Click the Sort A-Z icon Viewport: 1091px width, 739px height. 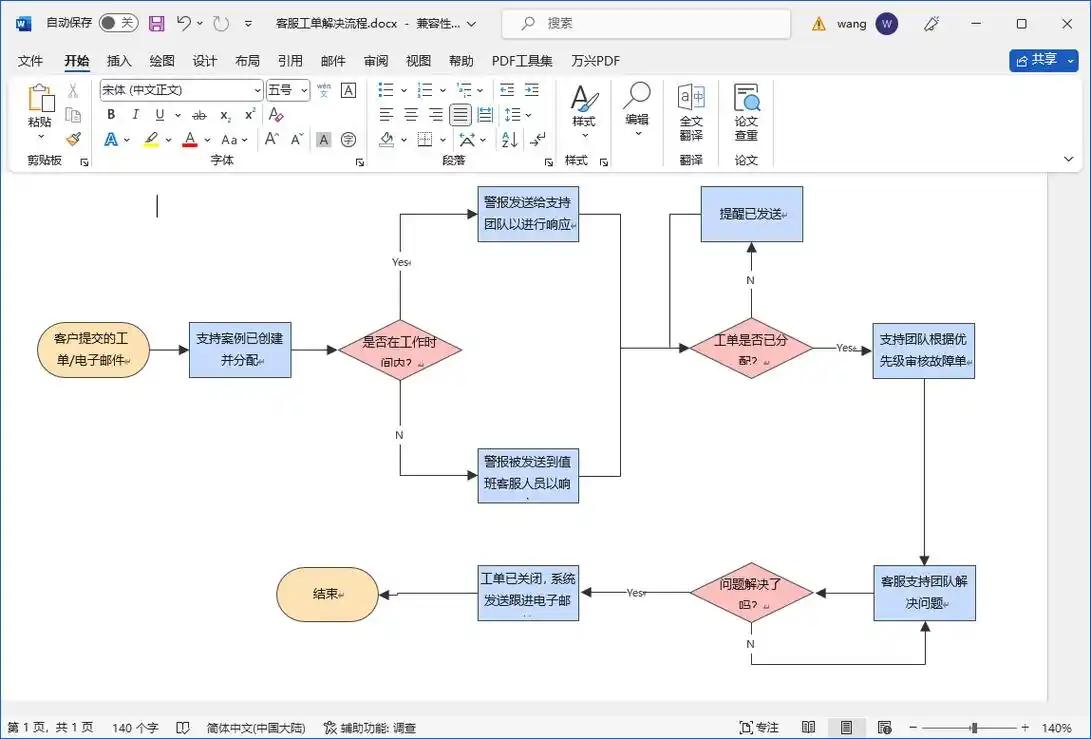pos(509,139)
